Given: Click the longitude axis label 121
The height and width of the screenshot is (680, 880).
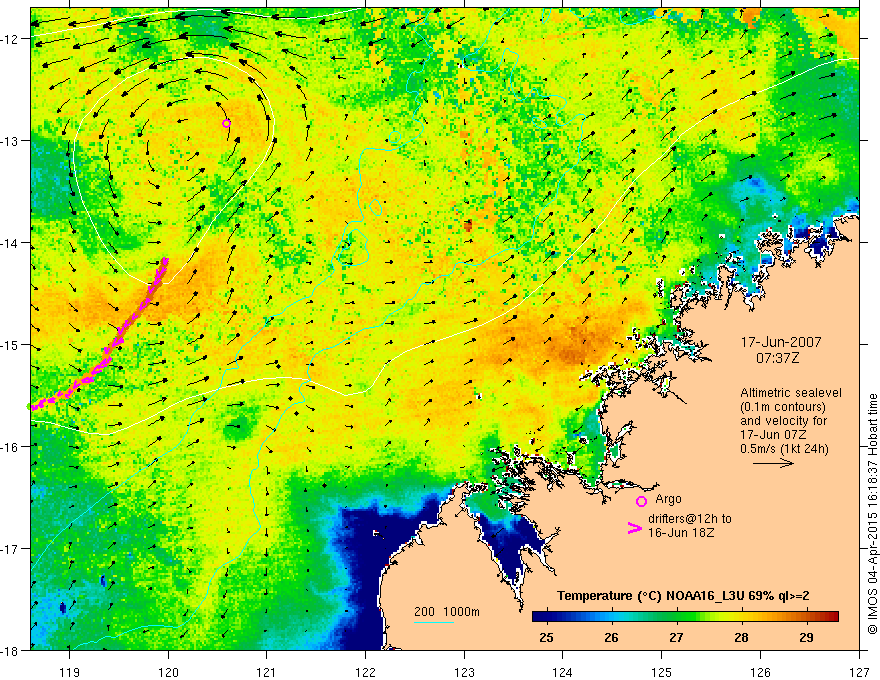Looking at the screenshot, I should pyautogui.click(x=267, y=672).
